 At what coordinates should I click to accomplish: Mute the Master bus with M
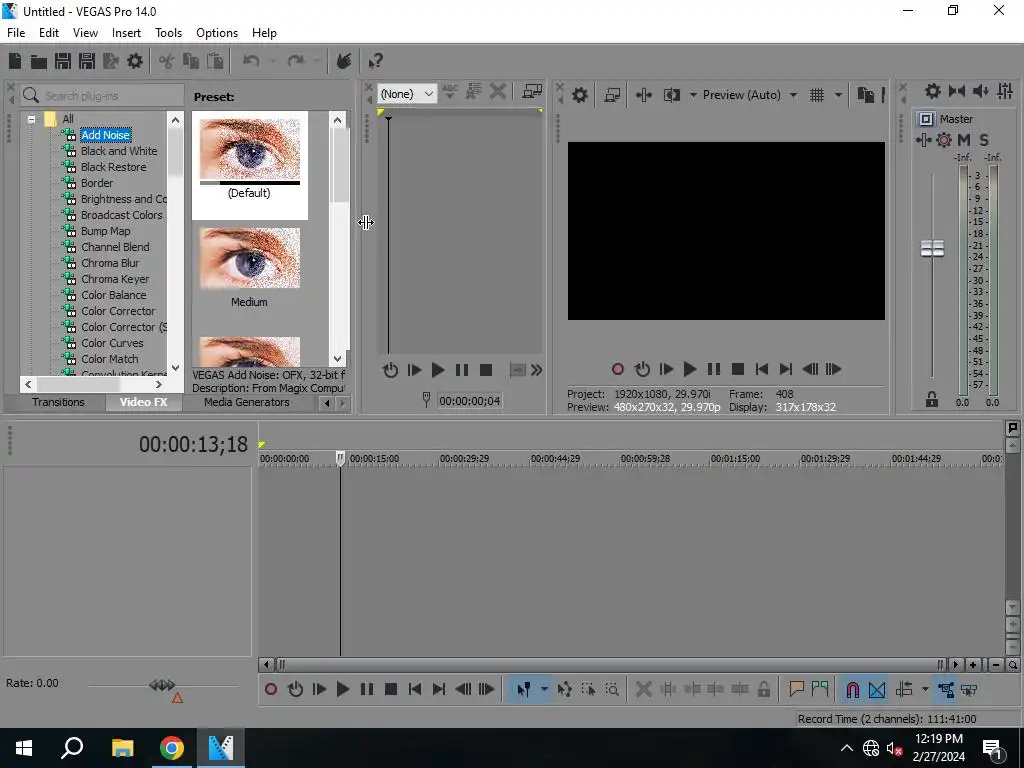tap(964, 140)
